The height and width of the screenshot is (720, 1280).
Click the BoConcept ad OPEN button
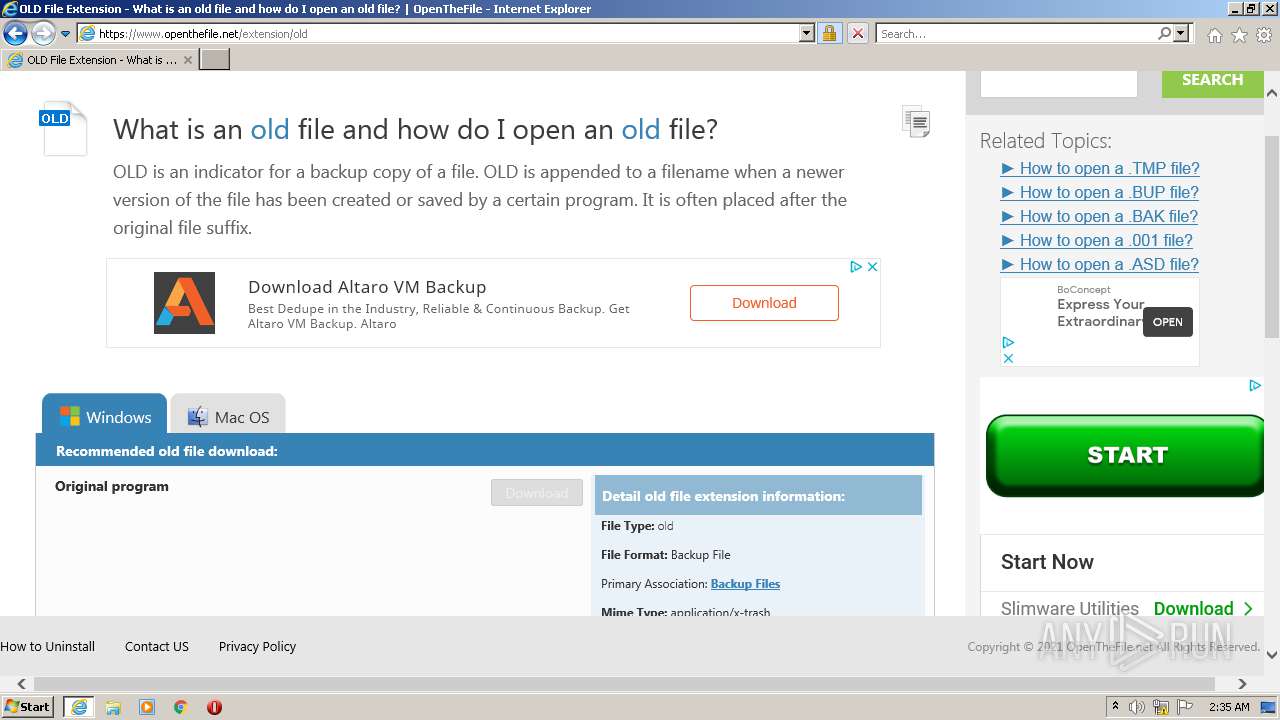(1168, 322)
